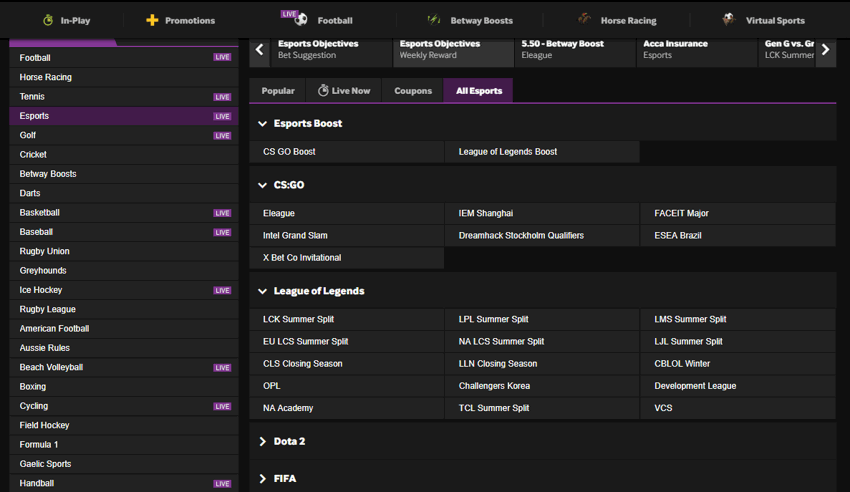
Task: Click LIVE badge next to Tennis
Action: [x=222, y=97]
